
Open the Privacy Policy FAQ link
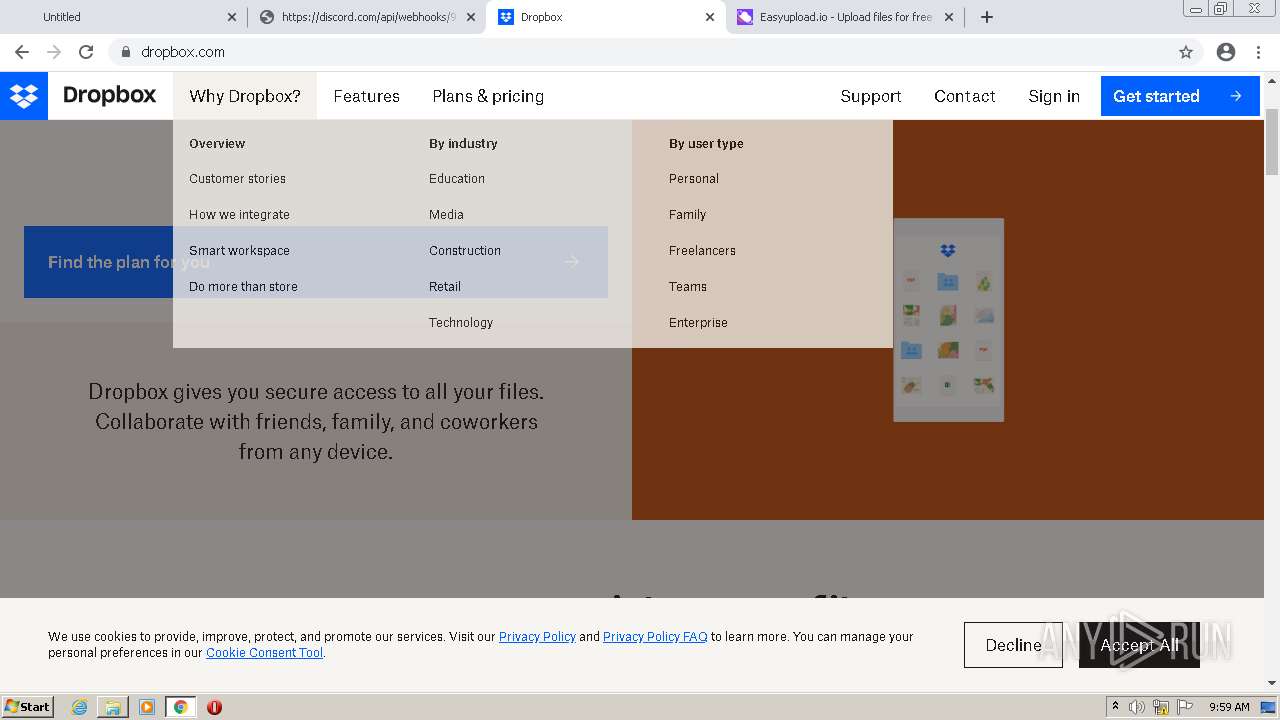(x=655, y=636)
